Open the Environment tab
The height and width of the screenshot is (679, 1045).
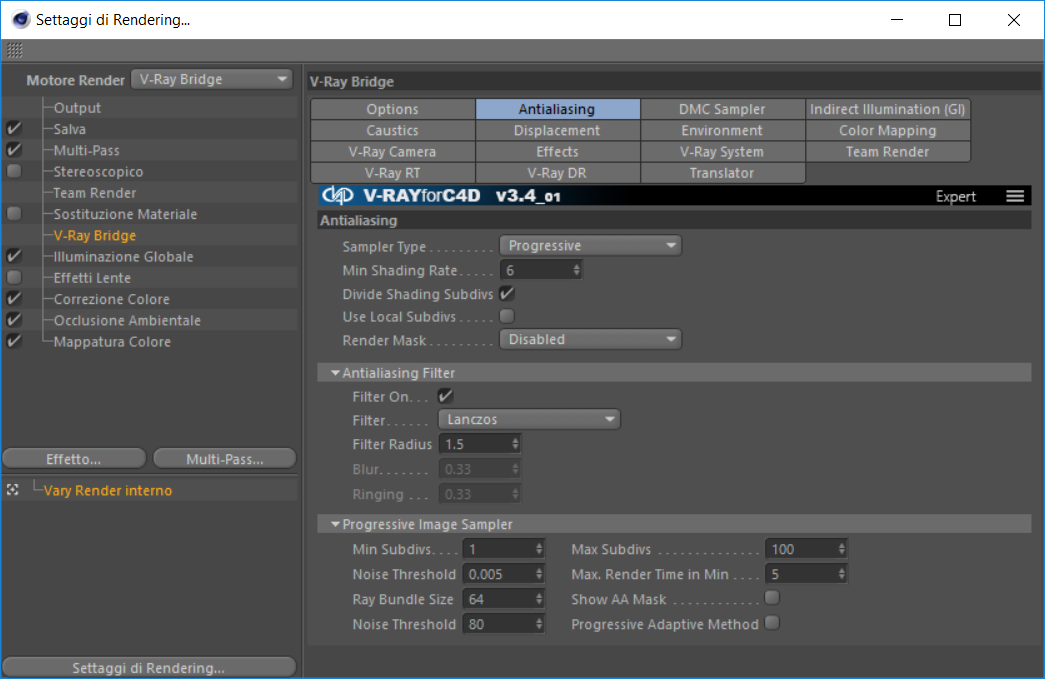(722, 130)
